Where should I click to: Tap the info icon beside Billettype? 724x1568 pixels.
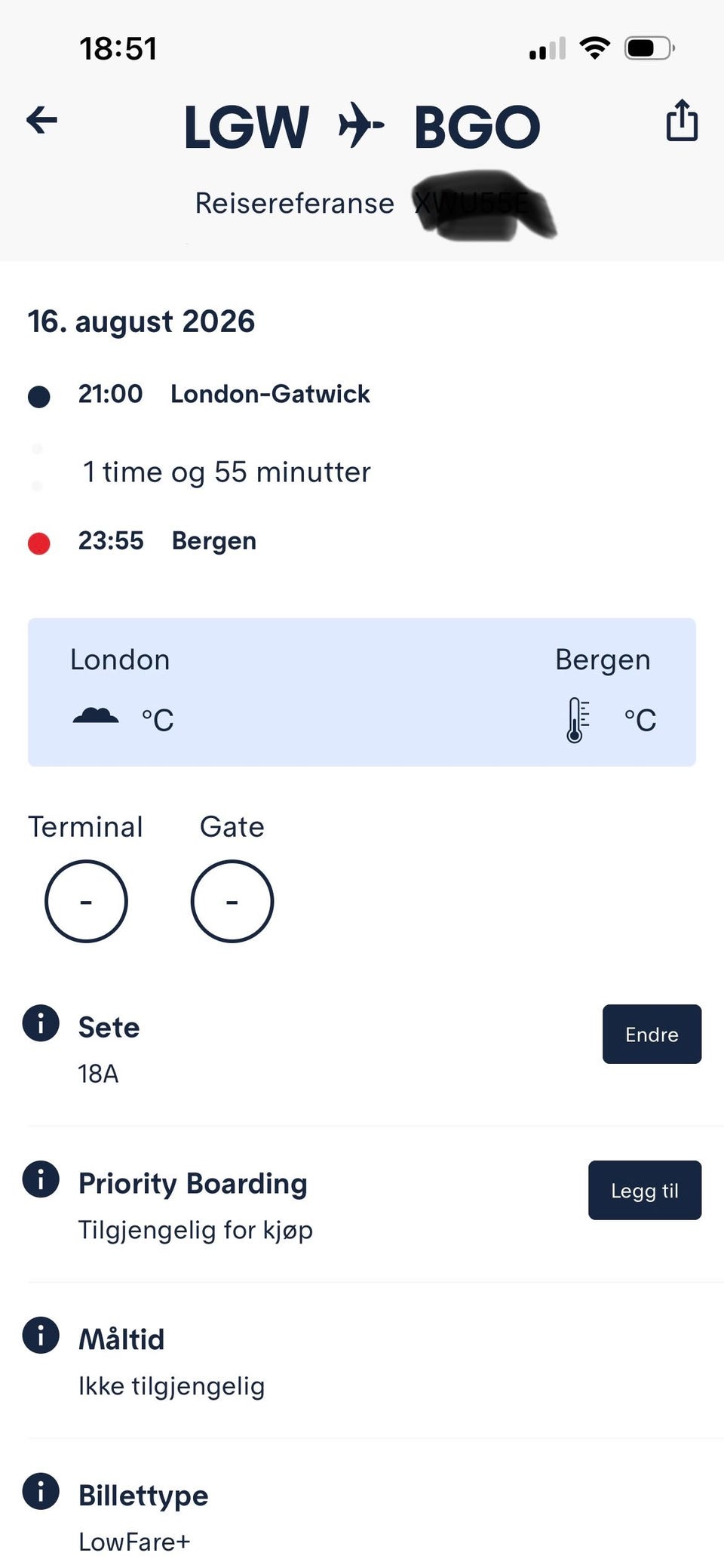41,1491
